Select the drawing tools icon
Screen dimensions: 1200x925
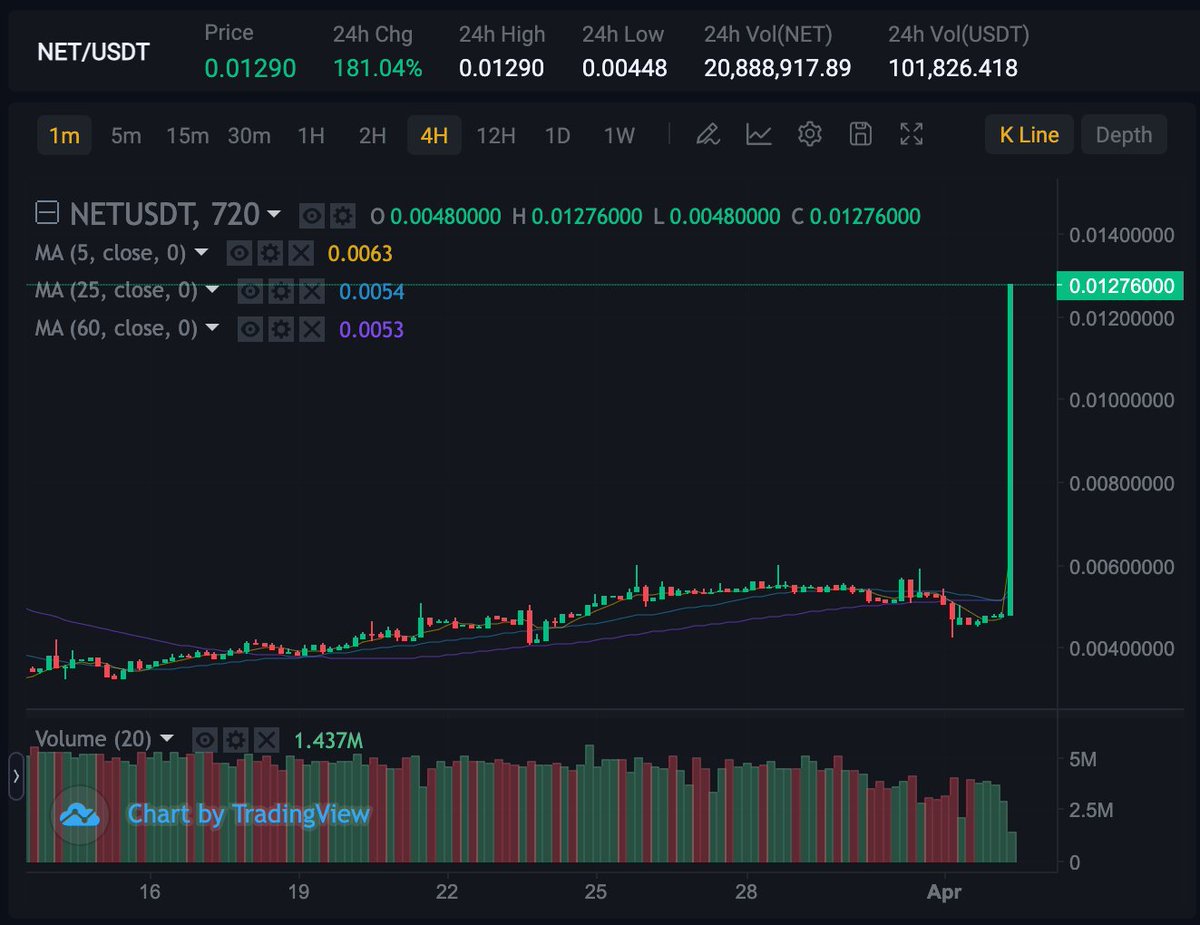pyautogui.click(x=708, y=135)
